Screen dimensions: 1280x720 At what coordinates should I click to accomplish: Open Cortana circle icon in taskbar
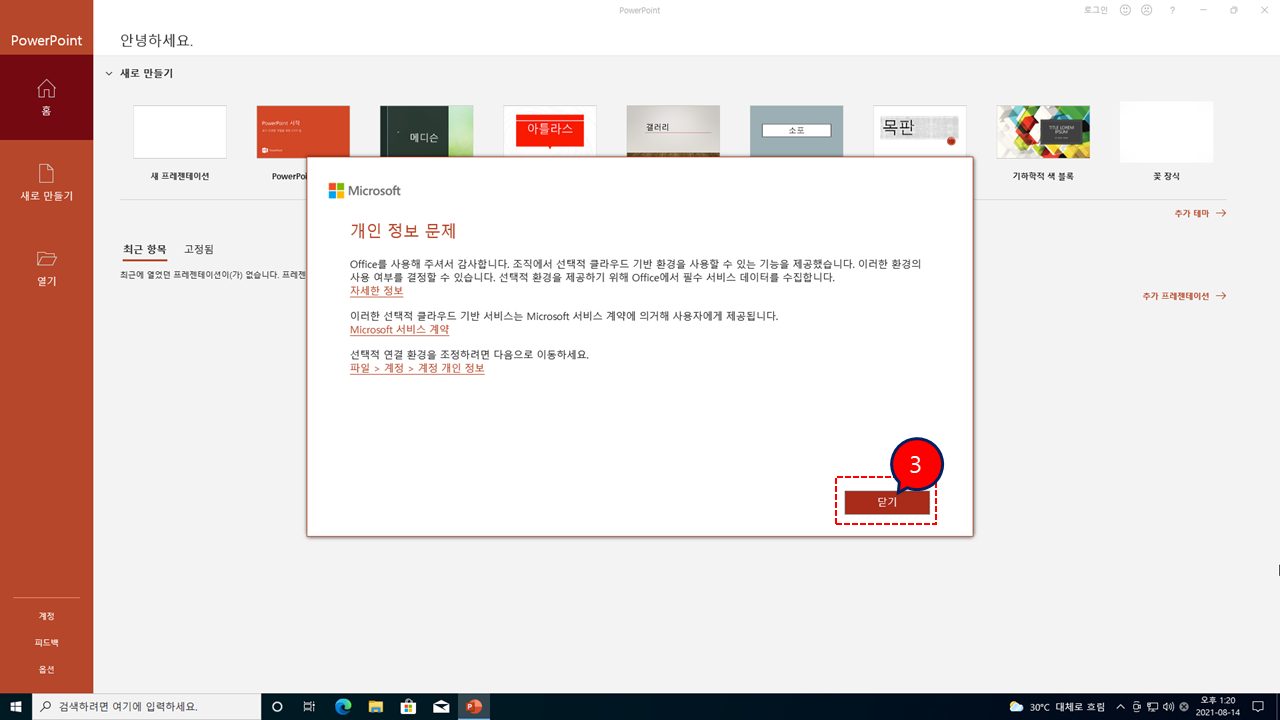[278, 706]
